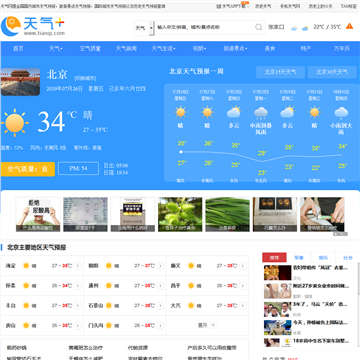Expand the 天气生活 navigation dropdown
360x360 pixels.
tap(163, 49)
